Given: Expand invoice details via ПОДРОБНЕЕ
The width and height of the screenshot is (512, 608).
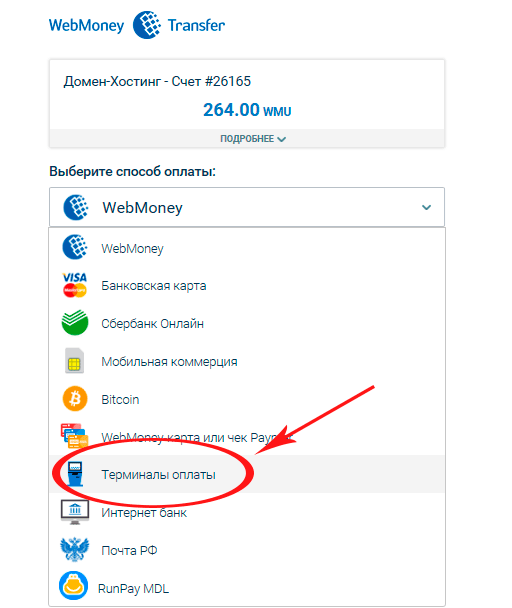Looking at the screenshot, I should (x=253, y=138).
